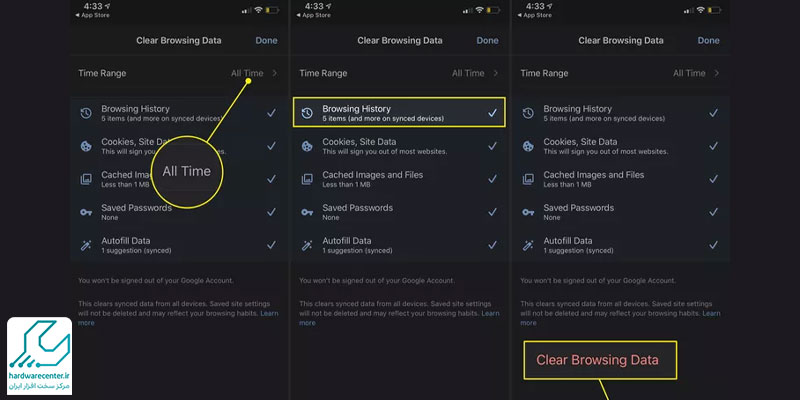Toggle the Autofill Data checkmark in the left screenshot
Screen dimensions: 800x400
click(271, 244)
